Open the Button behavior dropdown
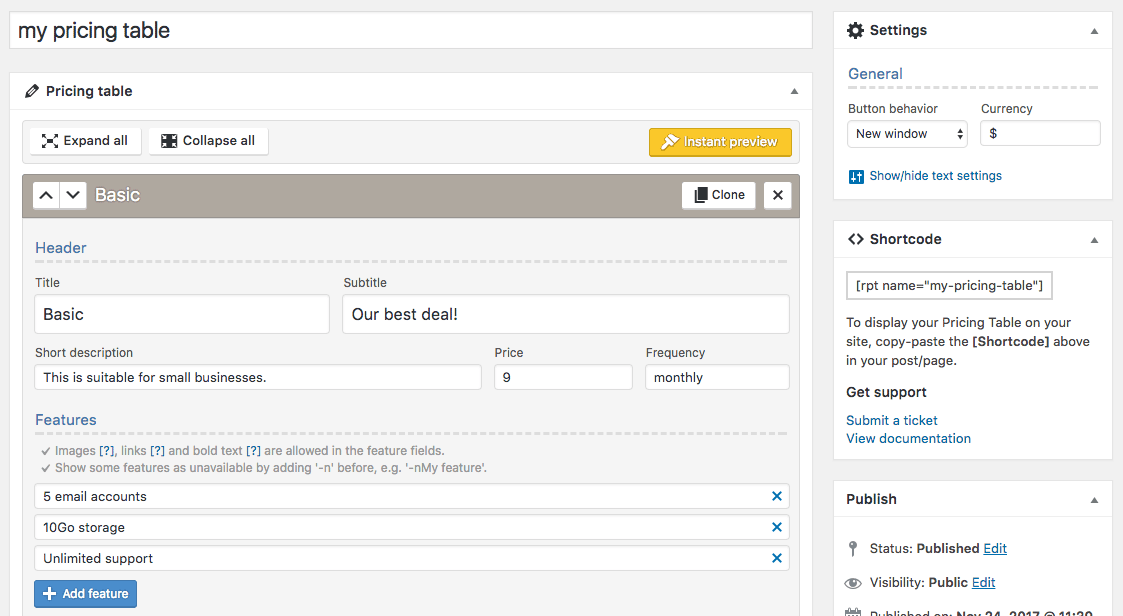Viewport: 1123px width, 616px height. point(907,134)
